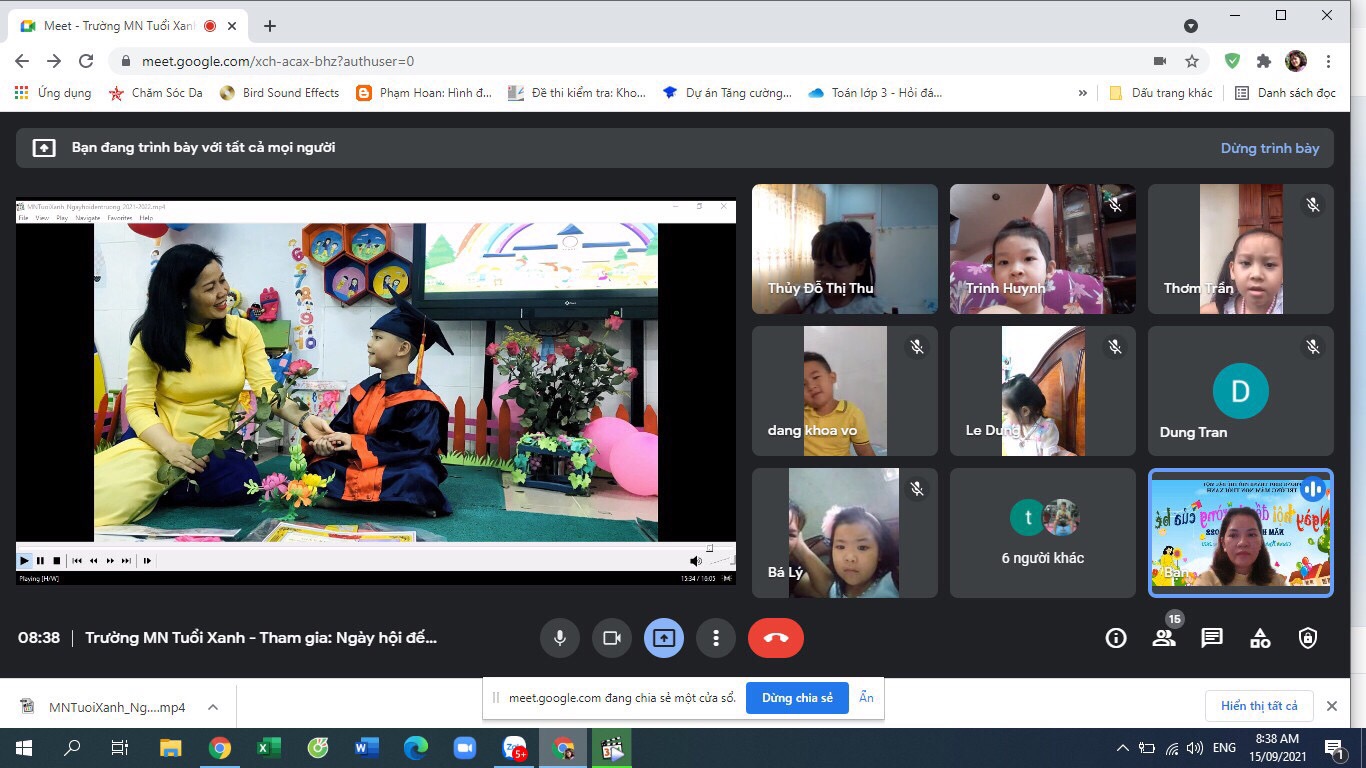1366x768 pixels.
Task: Click the 6 người khác tile
Action: [x=1043, y=533]
